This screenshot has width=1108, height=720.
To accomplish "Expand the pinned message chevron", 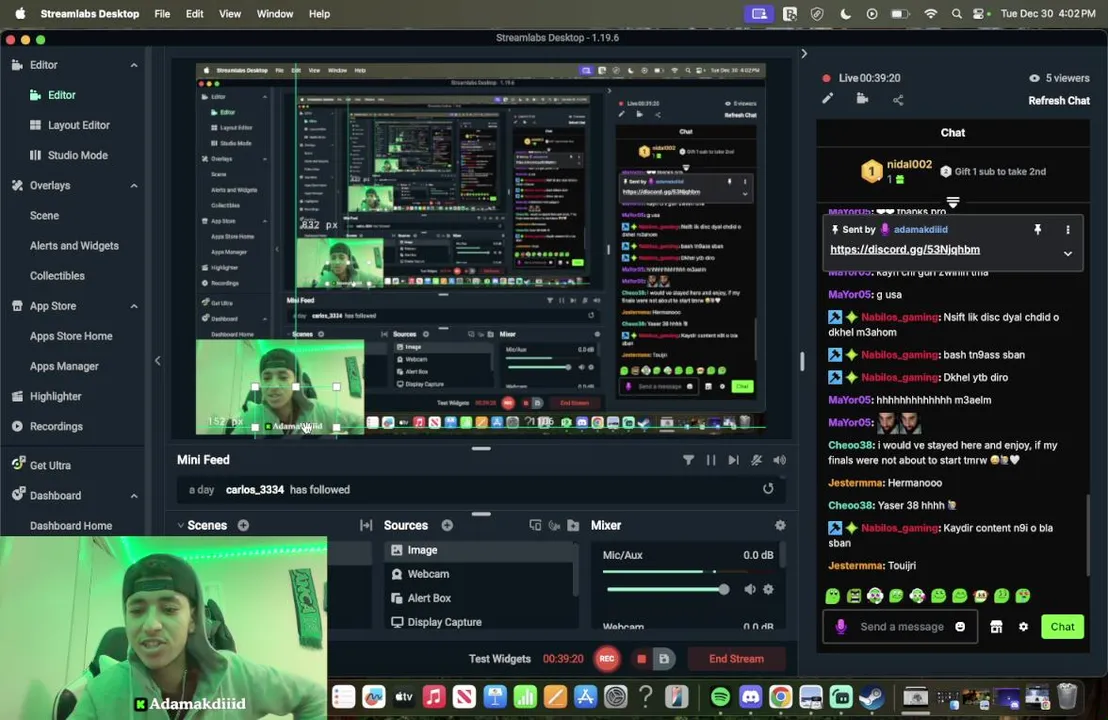I will click(1068, 254).
